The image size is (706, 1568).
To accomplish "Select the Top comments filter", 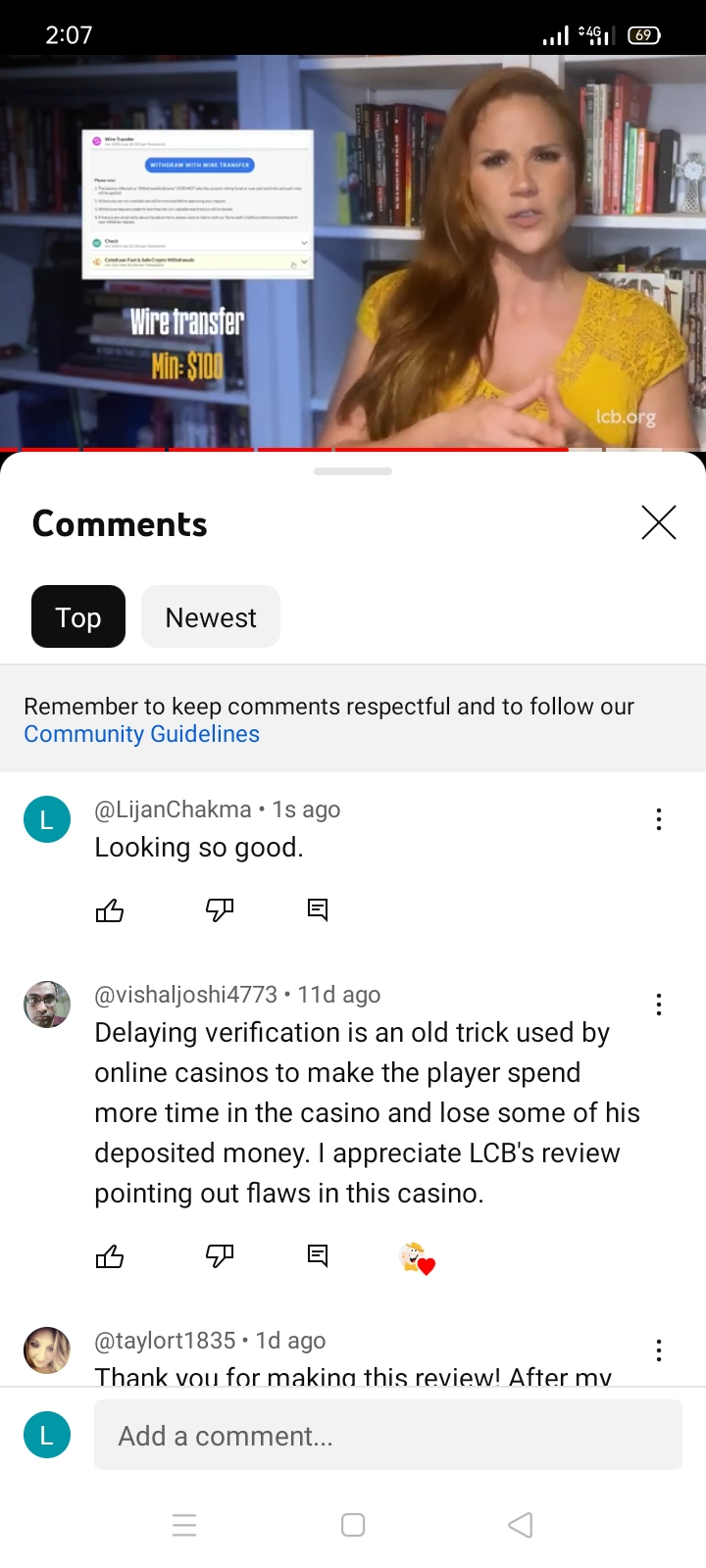I will (x=78, y=616).
